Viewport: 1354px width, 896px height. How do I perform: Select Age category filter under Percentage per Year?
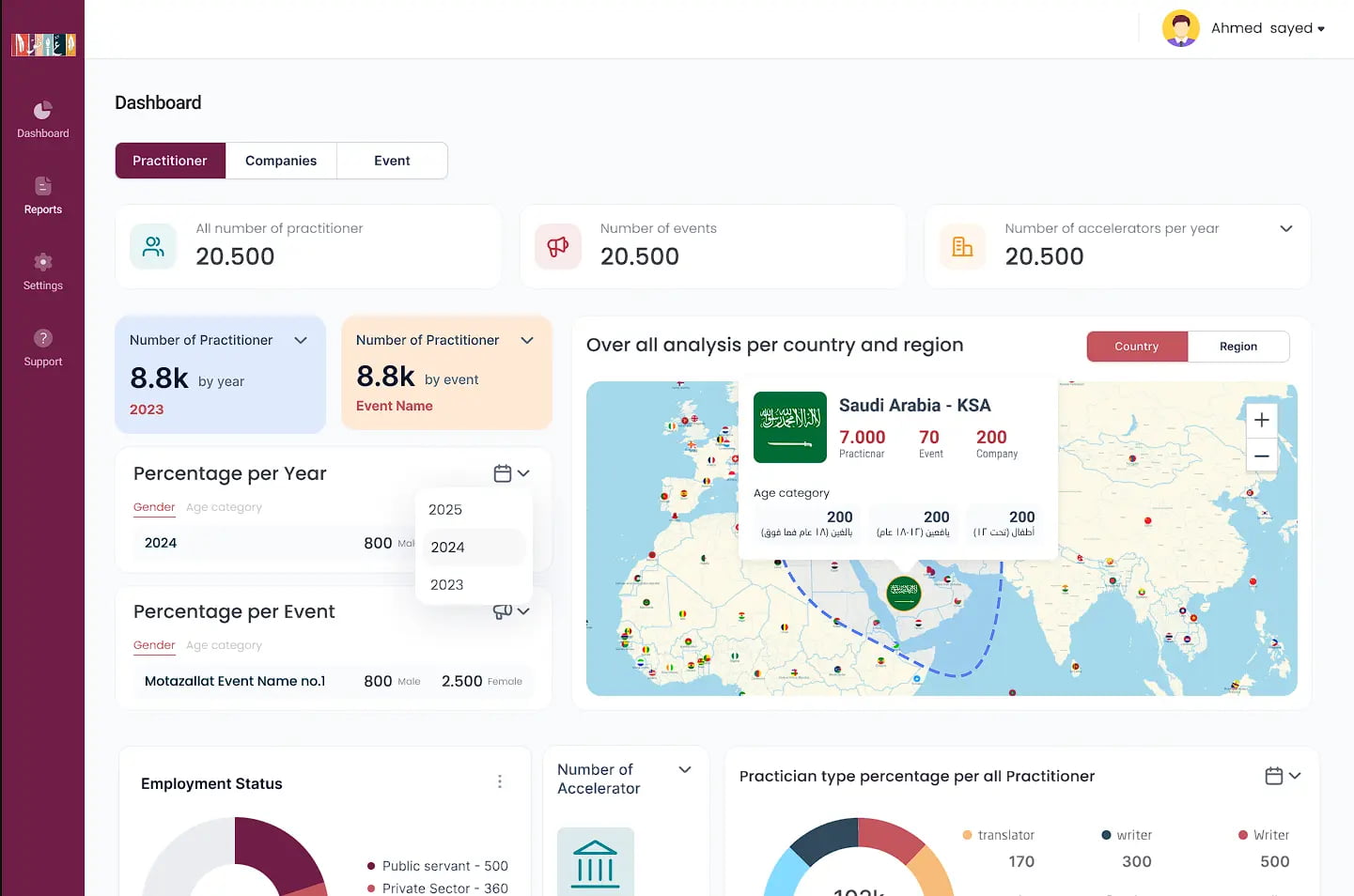point(226,507)
